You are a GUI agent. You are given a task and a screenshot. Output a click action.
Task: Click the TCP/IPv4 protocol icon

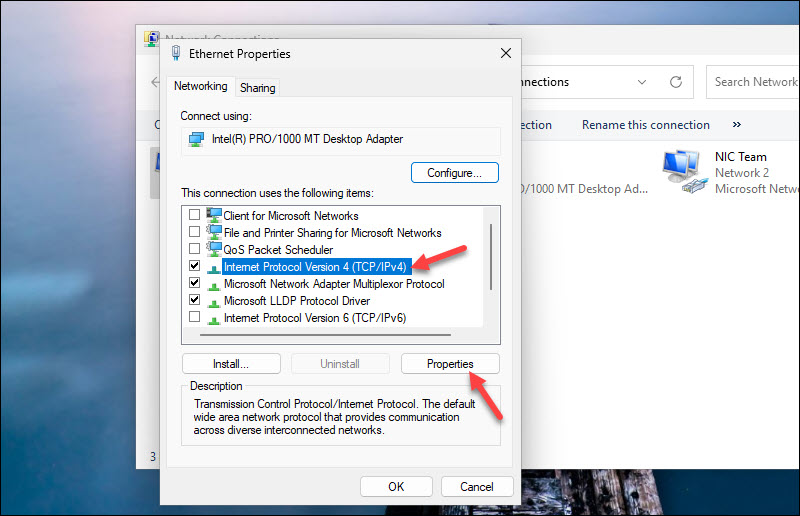pyautogui.click(x=214, y=268)
